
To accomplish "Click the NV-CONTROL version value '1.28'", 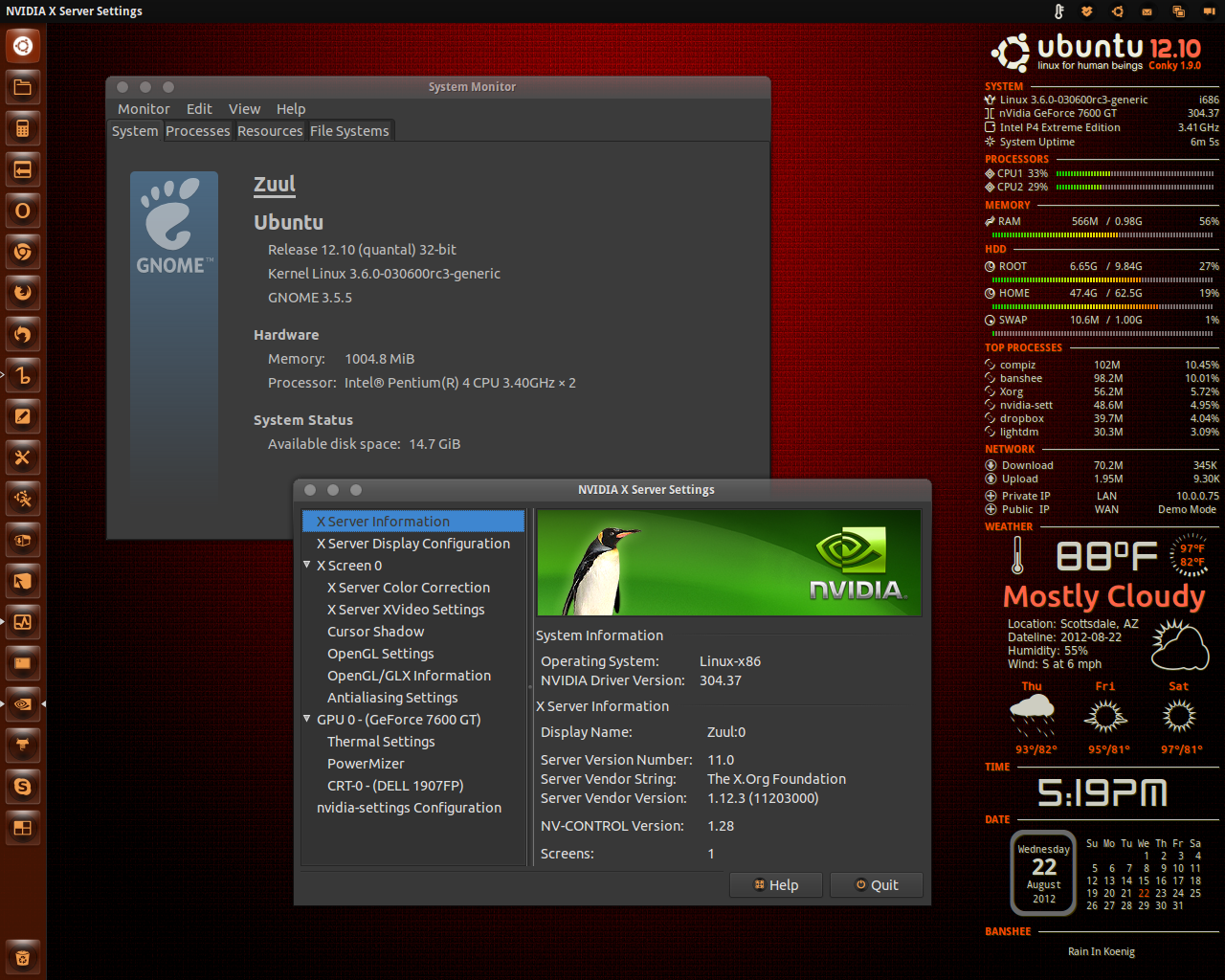I will 721,826.
